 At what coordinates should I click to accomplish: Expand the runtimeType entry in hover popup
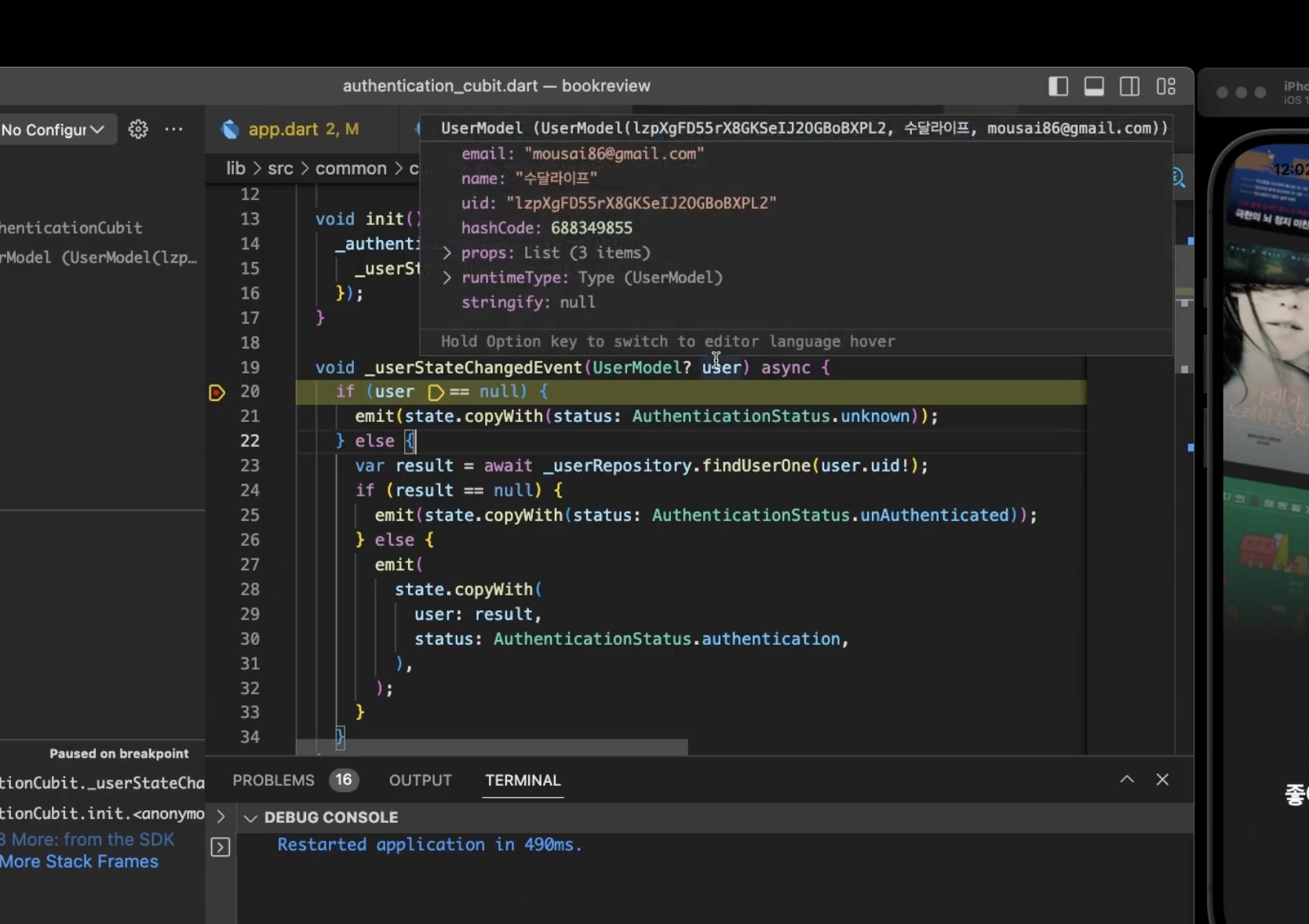[x=447, y=278]
